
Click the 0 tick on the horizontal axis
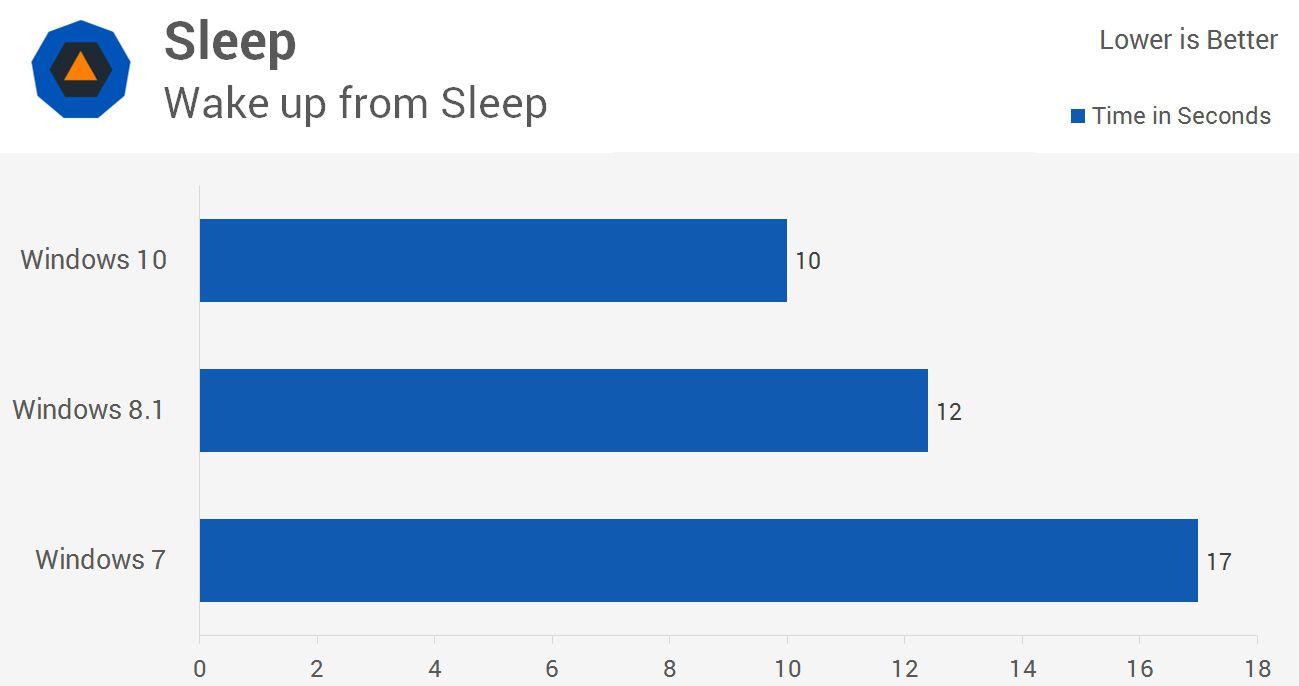pos(200,669)
